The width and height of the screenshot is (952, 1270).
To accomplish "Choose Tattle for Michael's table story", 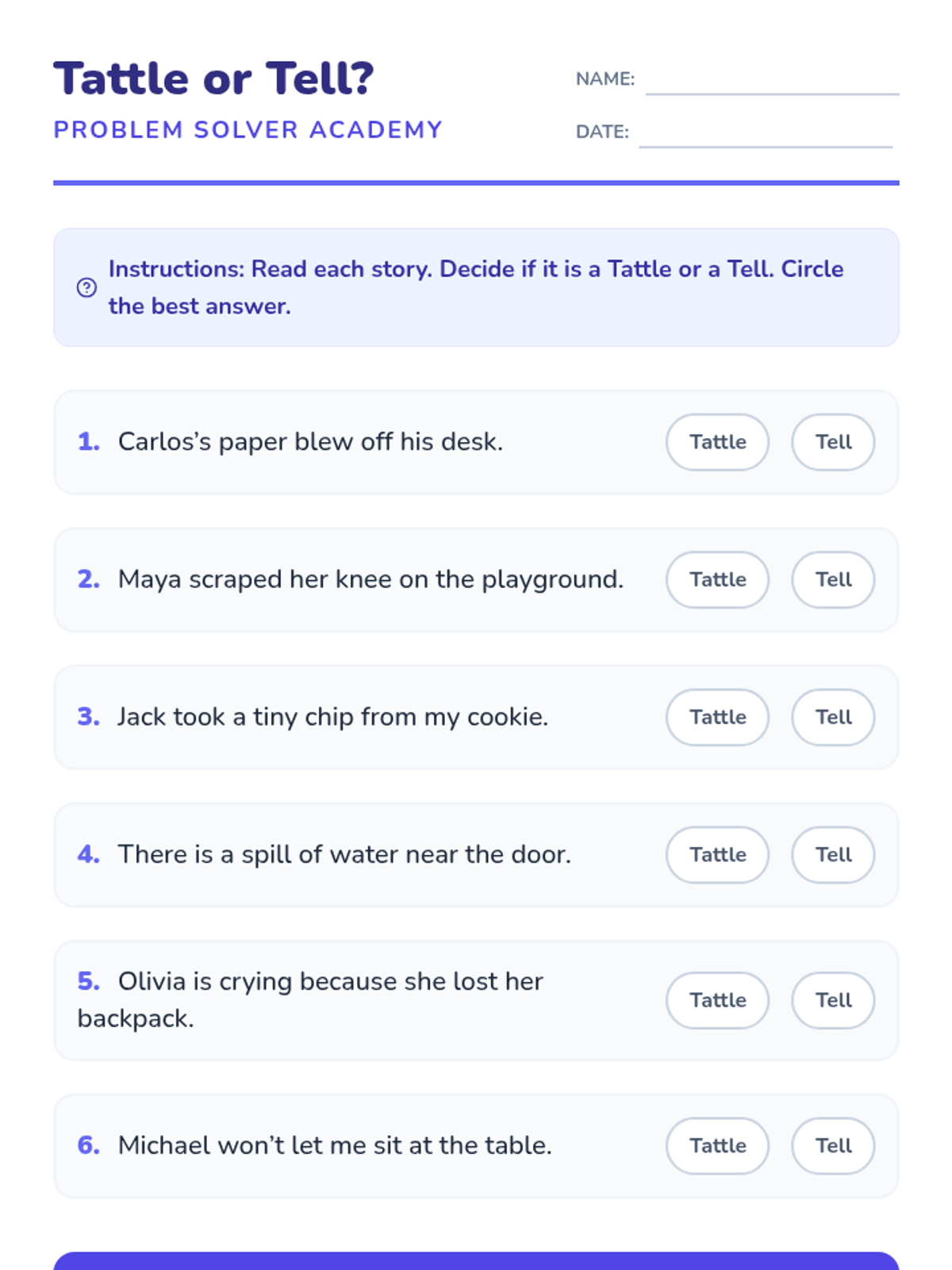I will click(717, 1145).
